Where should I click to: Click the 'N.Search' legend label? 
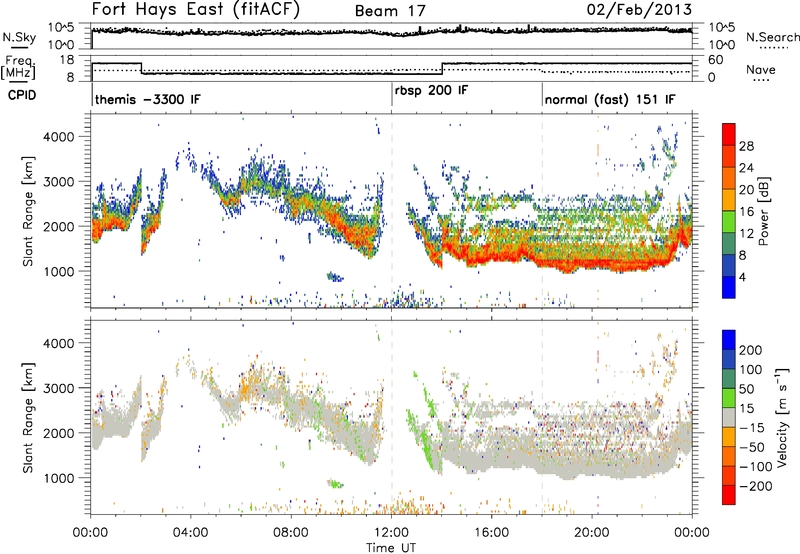772,37
